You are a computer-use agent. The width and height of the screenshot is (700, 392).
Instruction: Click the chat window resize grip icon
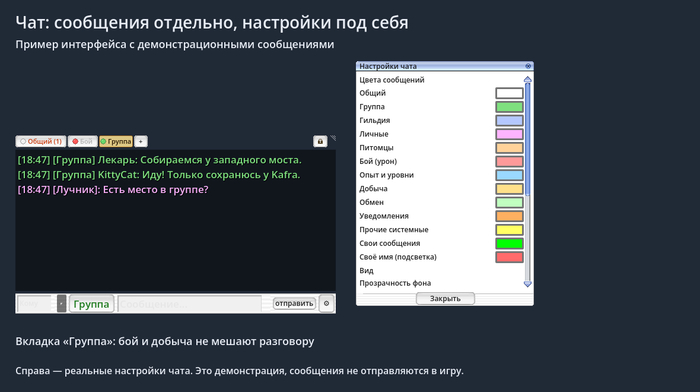point(333,138)
